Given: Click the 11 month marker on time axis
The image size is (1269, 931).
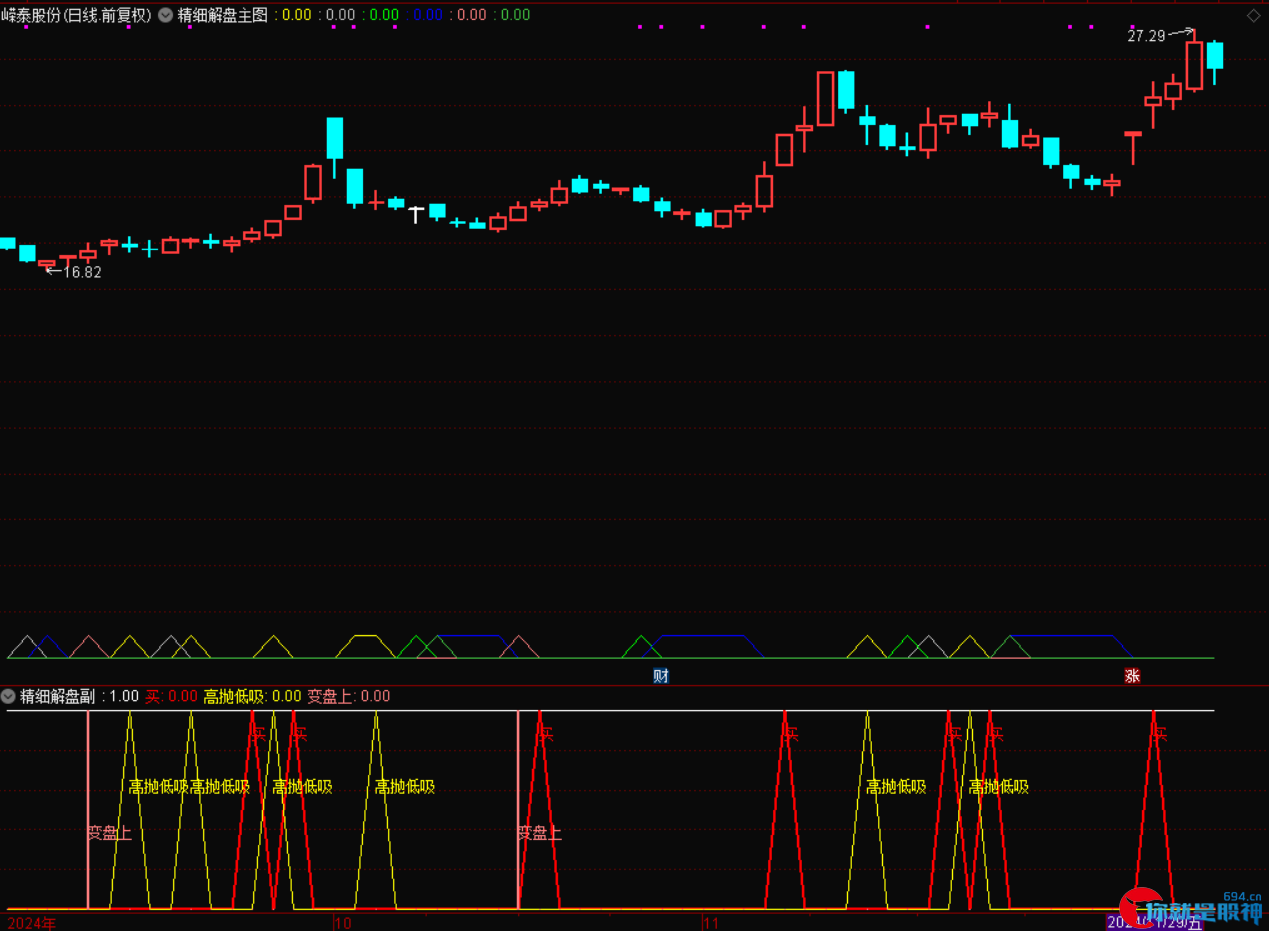Looking at the screenshot, I should pos(712,922).
